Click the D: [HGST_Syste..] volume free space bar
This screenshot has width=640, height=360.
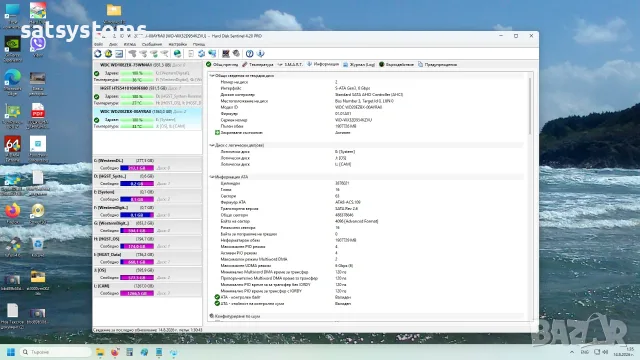[x=137, y=184]
